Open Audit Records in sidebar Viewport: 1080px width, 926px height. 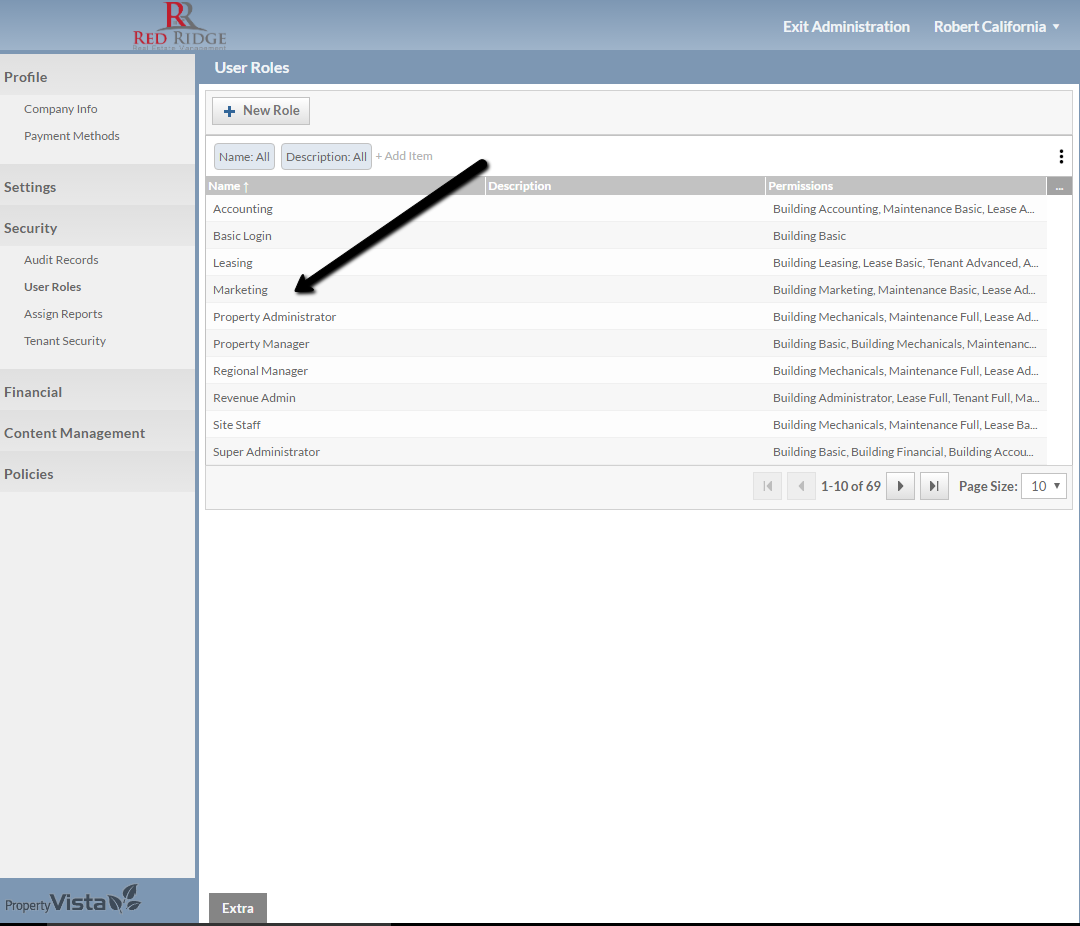pos(61,260)
